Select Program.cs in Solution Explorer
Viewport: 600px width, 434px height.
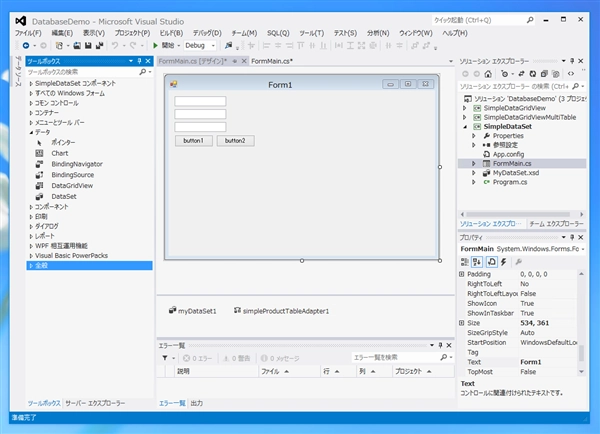point(510,182)
